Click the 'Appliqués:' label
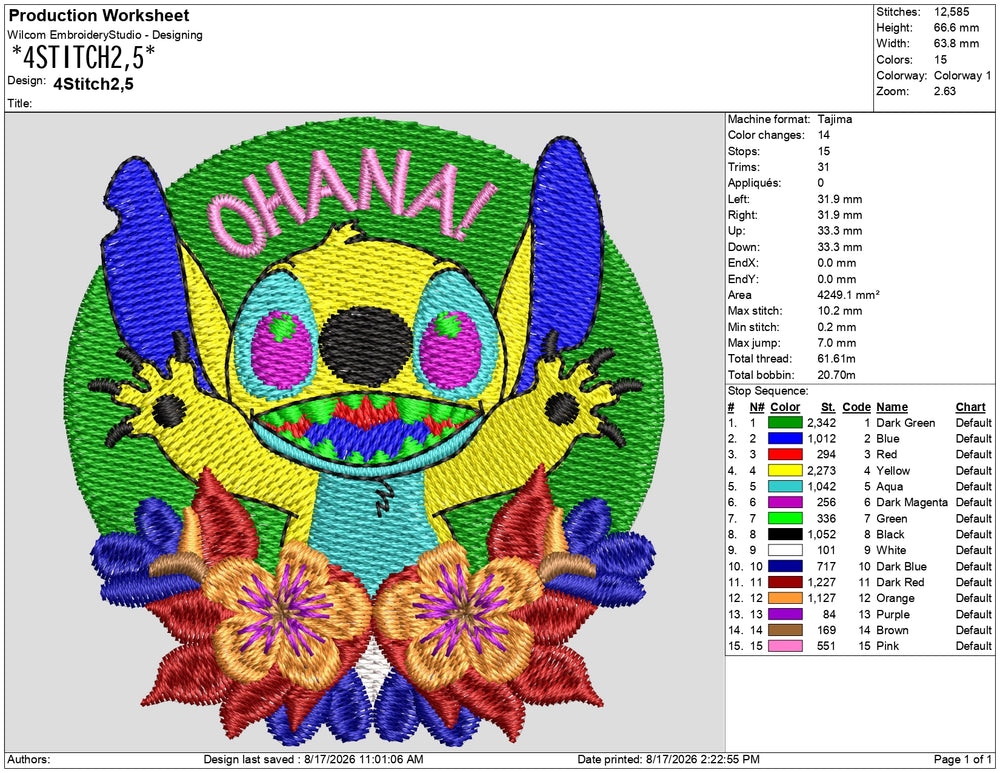 (754, 183)
